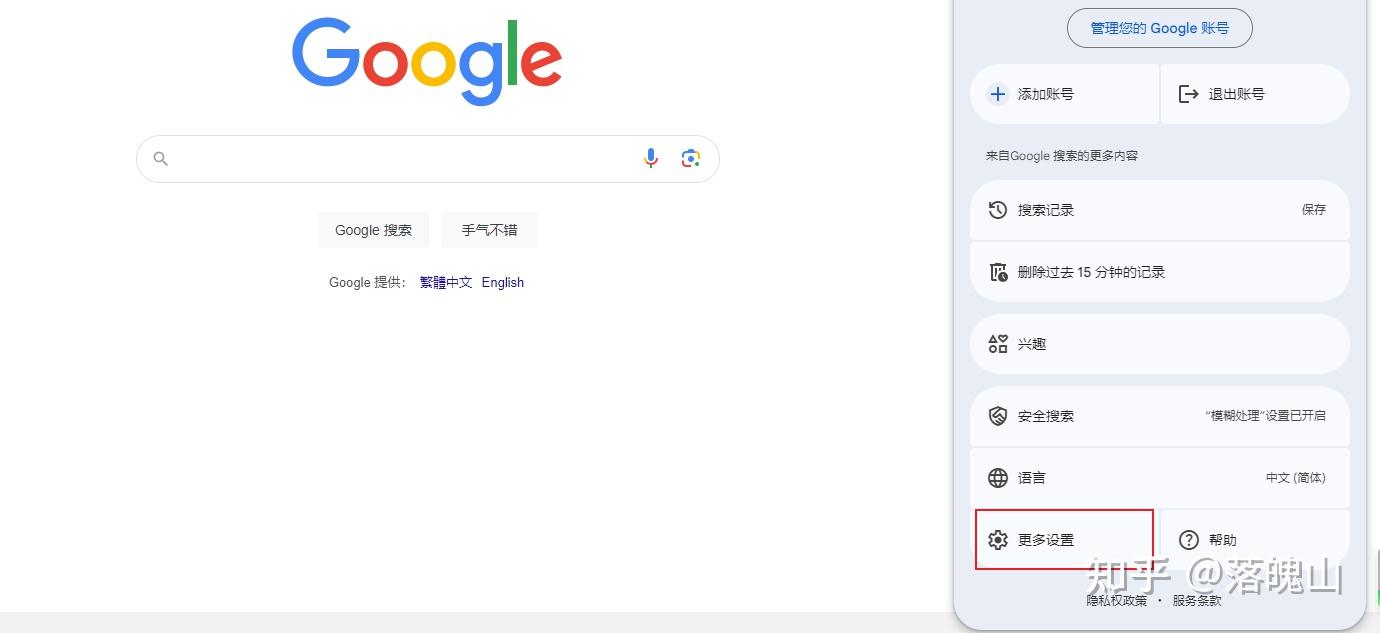Screen dimensions: 1380x633
Task: Click 管理您的 Google 账号 button
Action: (1160, 28)
